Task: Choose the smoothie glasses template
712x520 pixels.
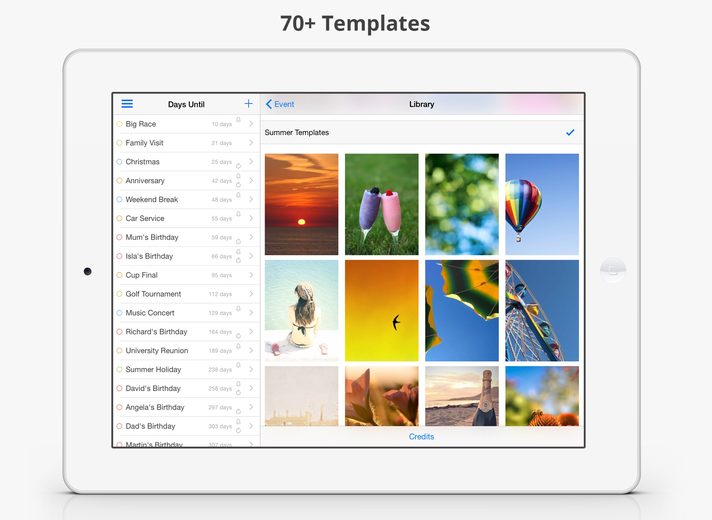Action: click(x=381, y=204)
